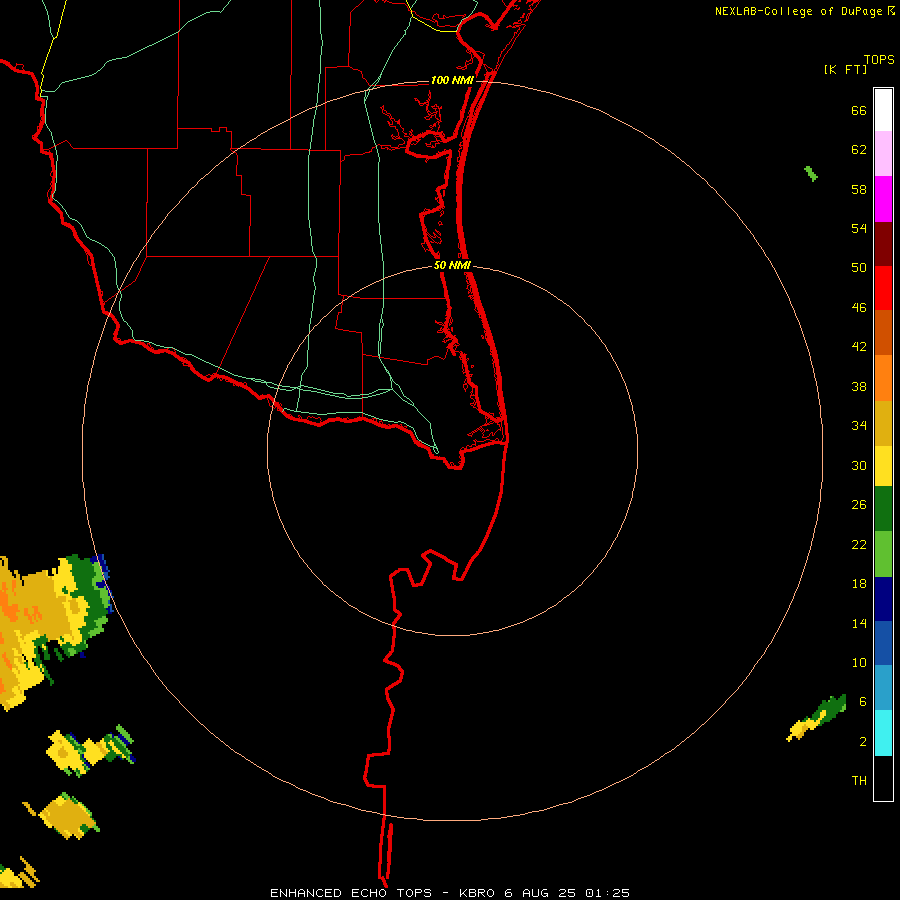Click the 100 NMI range ring label
The image size is (900, 900).
pos(452,80)
